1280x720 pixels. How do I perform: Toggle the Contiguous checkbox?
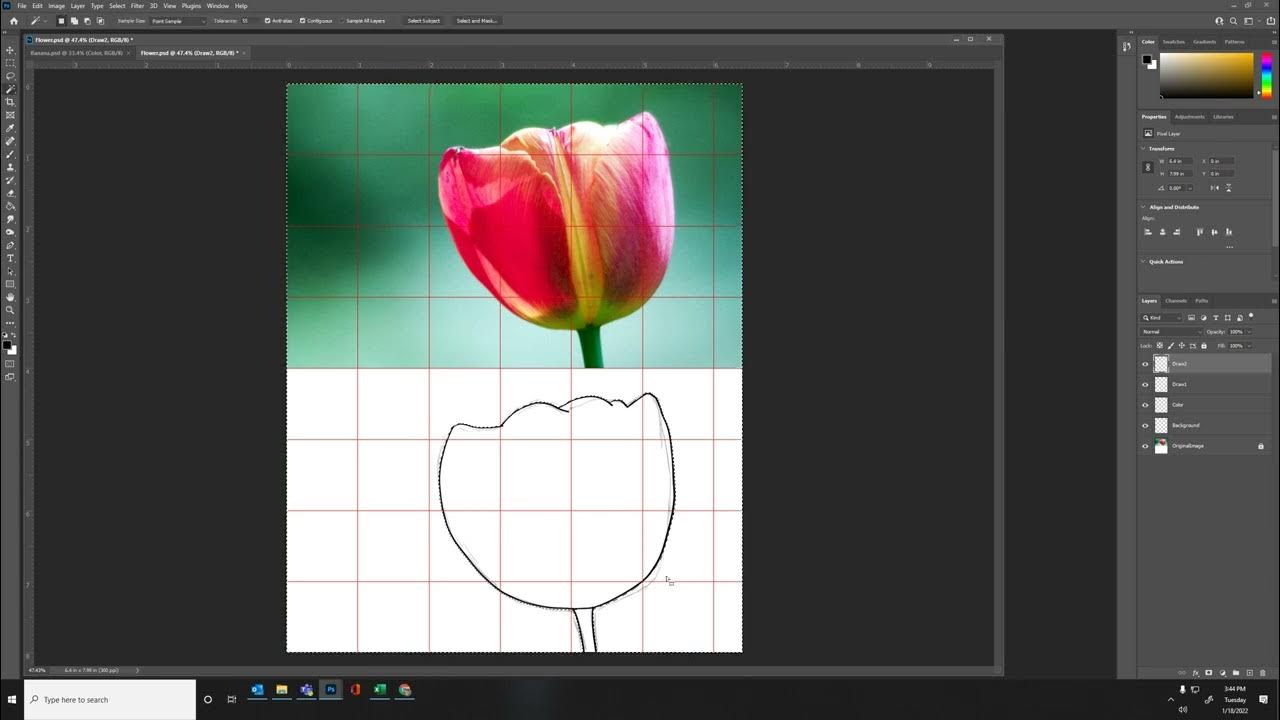coord(302,21)
